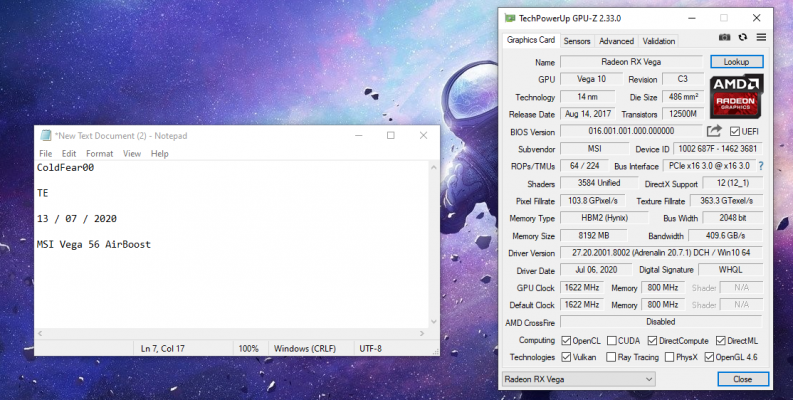This screenshot has height=400, width=793.
Task: Click the AMD Radeon Graphics logo
Action: tap(736, 96)
